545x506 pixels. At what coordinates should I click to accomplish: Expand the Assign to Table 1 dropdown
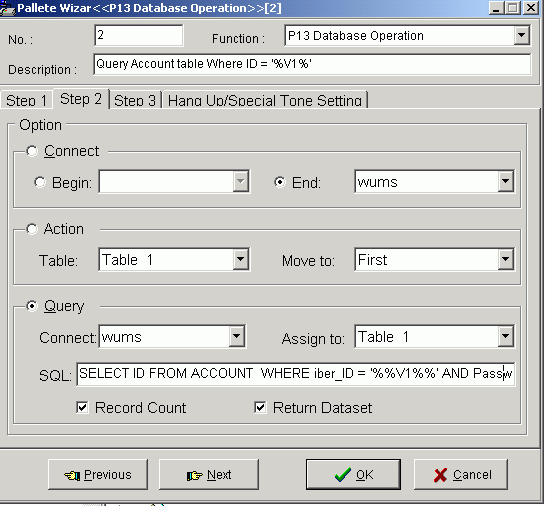506,336
